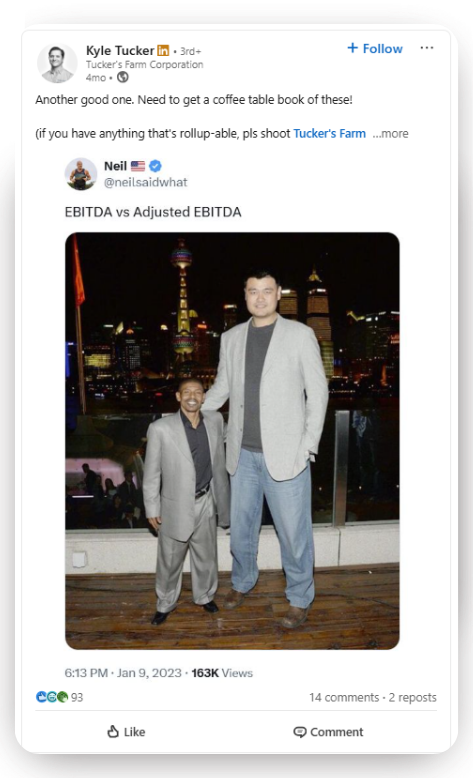Show the 14 comments
The height and width of the screenshot is (778, 473).
(x=344, y=697)
